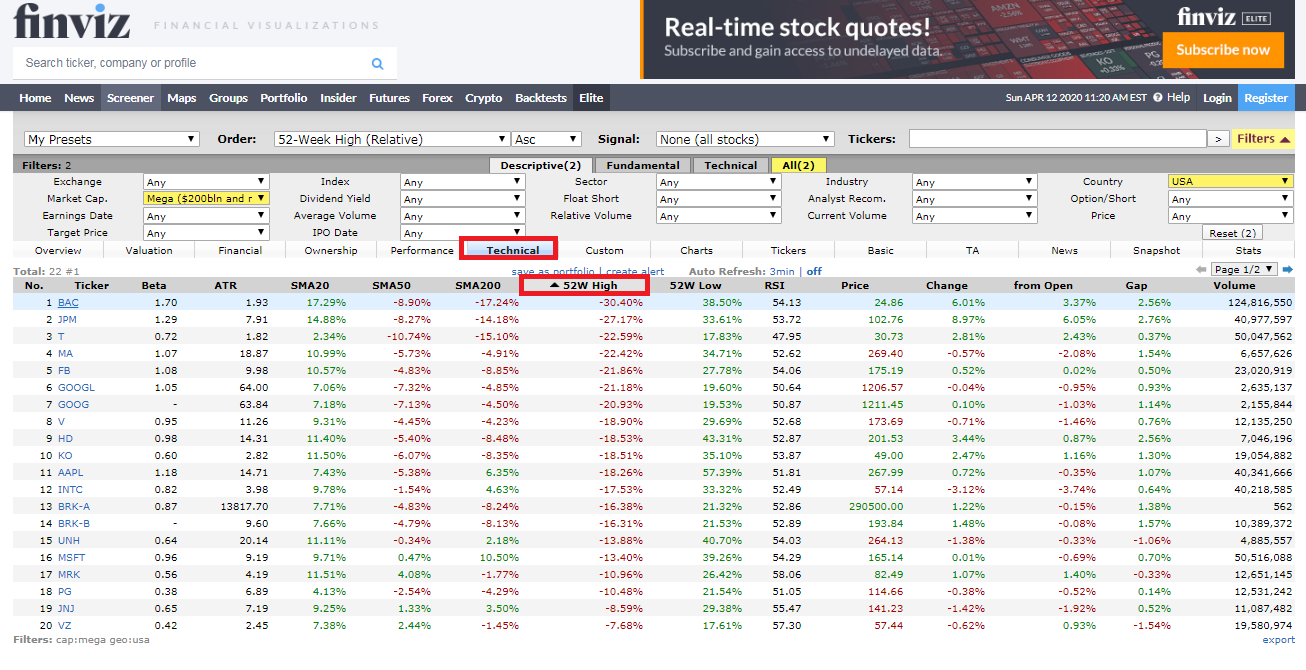This screenshot has height=670, width=1306.
Task: Open the JPM ticker link
Action: 68,319
